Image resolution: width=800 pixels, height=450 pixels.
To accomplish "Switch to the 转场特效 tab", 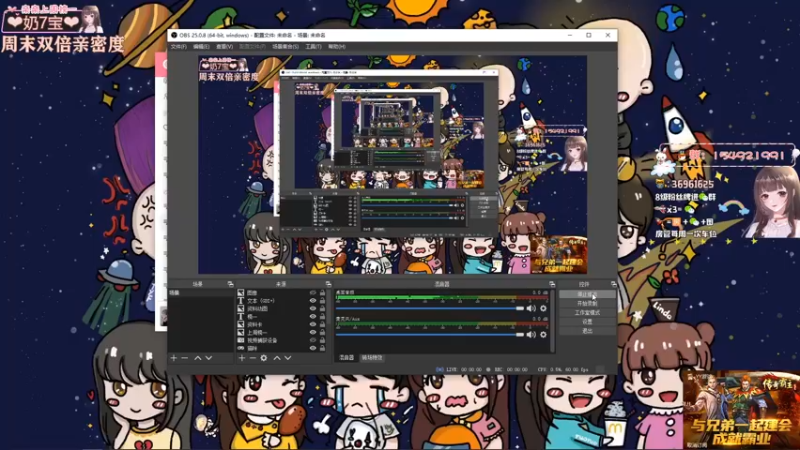I will [372, 358].
